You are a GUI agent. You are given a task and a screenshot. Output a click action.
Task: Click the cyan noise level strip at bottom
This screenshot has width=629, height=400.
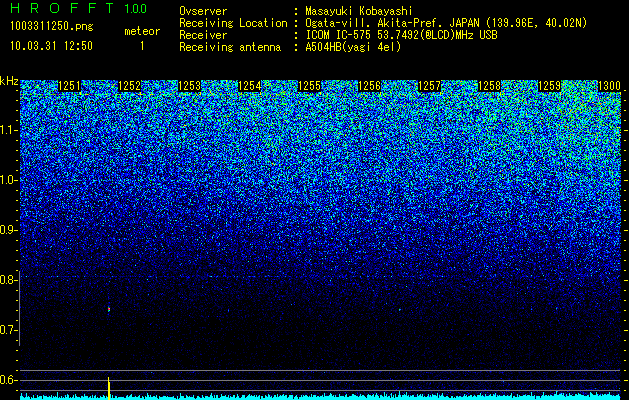tap(321, 397)
